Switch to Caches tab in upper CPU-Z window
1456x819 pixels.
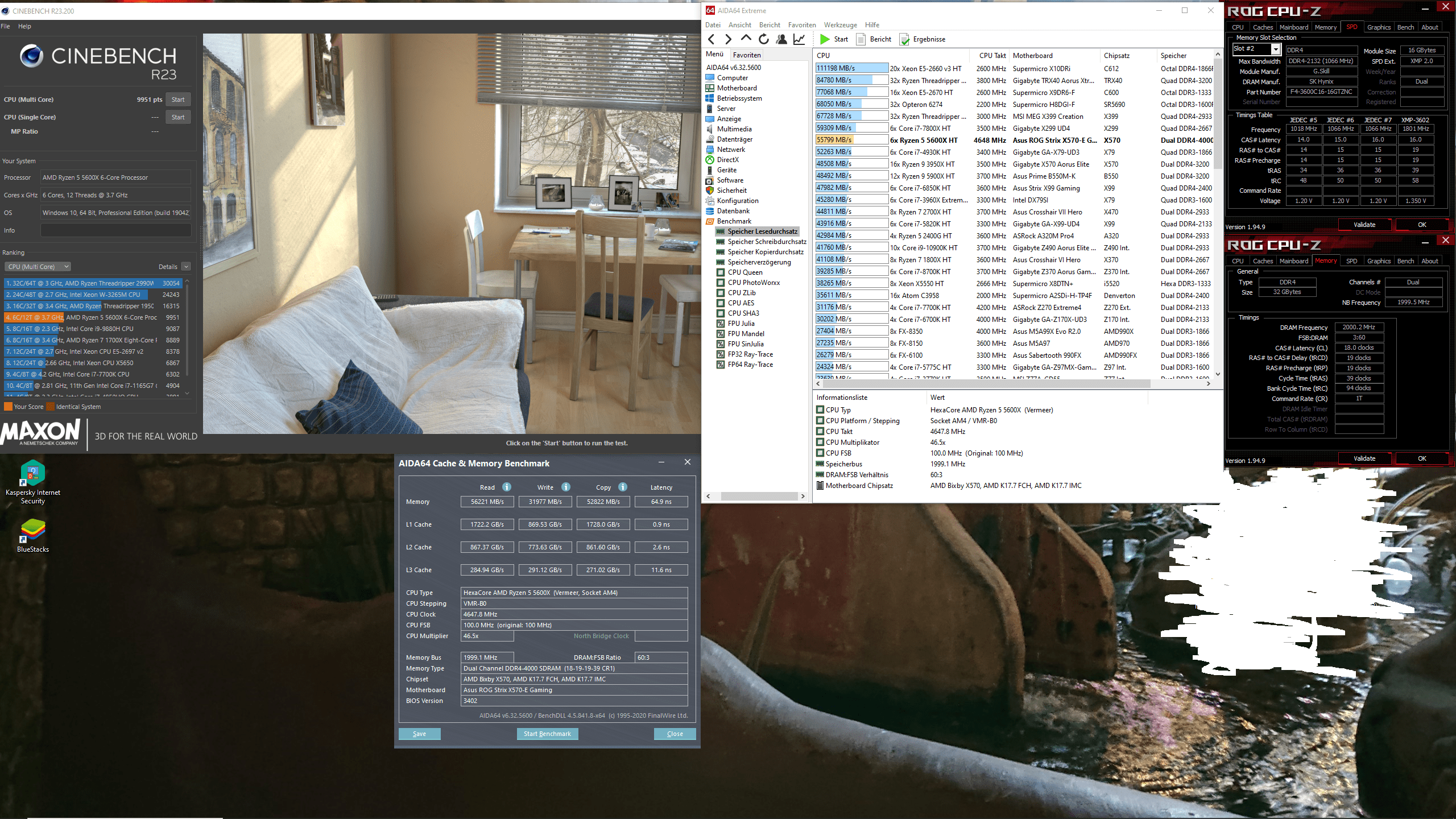click(1263, 27)
